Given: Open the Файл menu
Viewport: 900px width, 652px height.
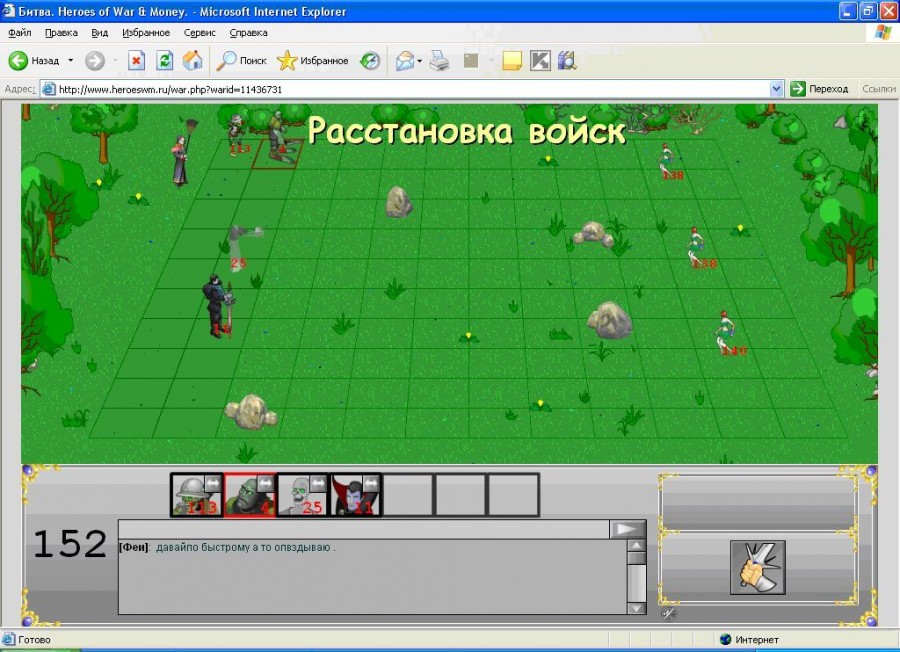Looking at the screenshot, I should click(20, 33).
